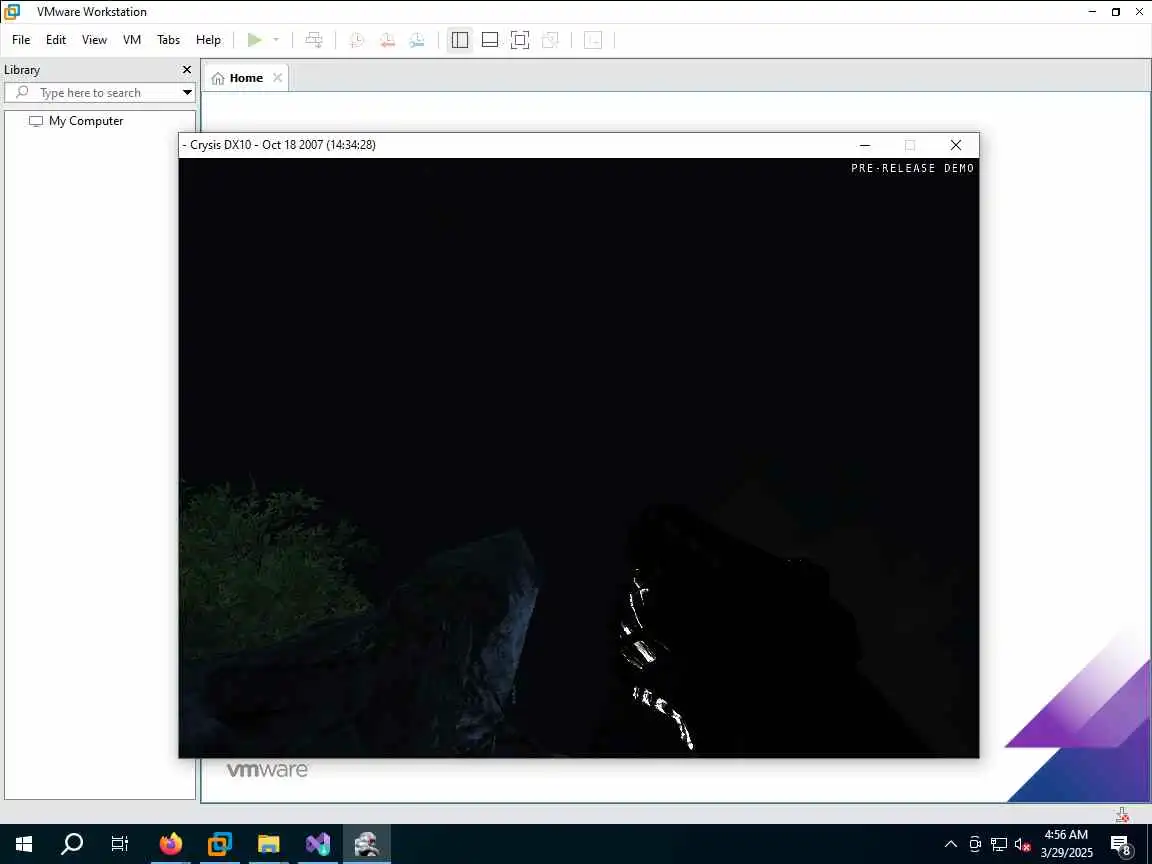Open File Explorer from taskbar
The width and height of the screenshot is (1152, 864).
(x=269, y=843)
